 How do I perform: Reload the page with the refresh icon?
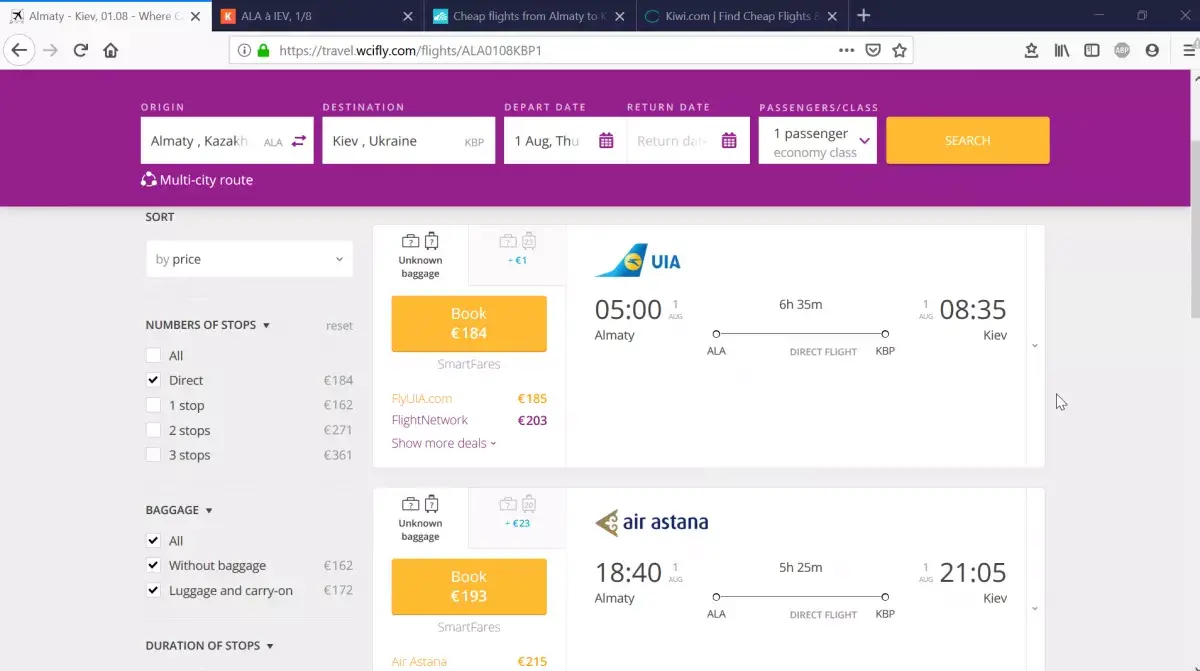coord(81,50)
